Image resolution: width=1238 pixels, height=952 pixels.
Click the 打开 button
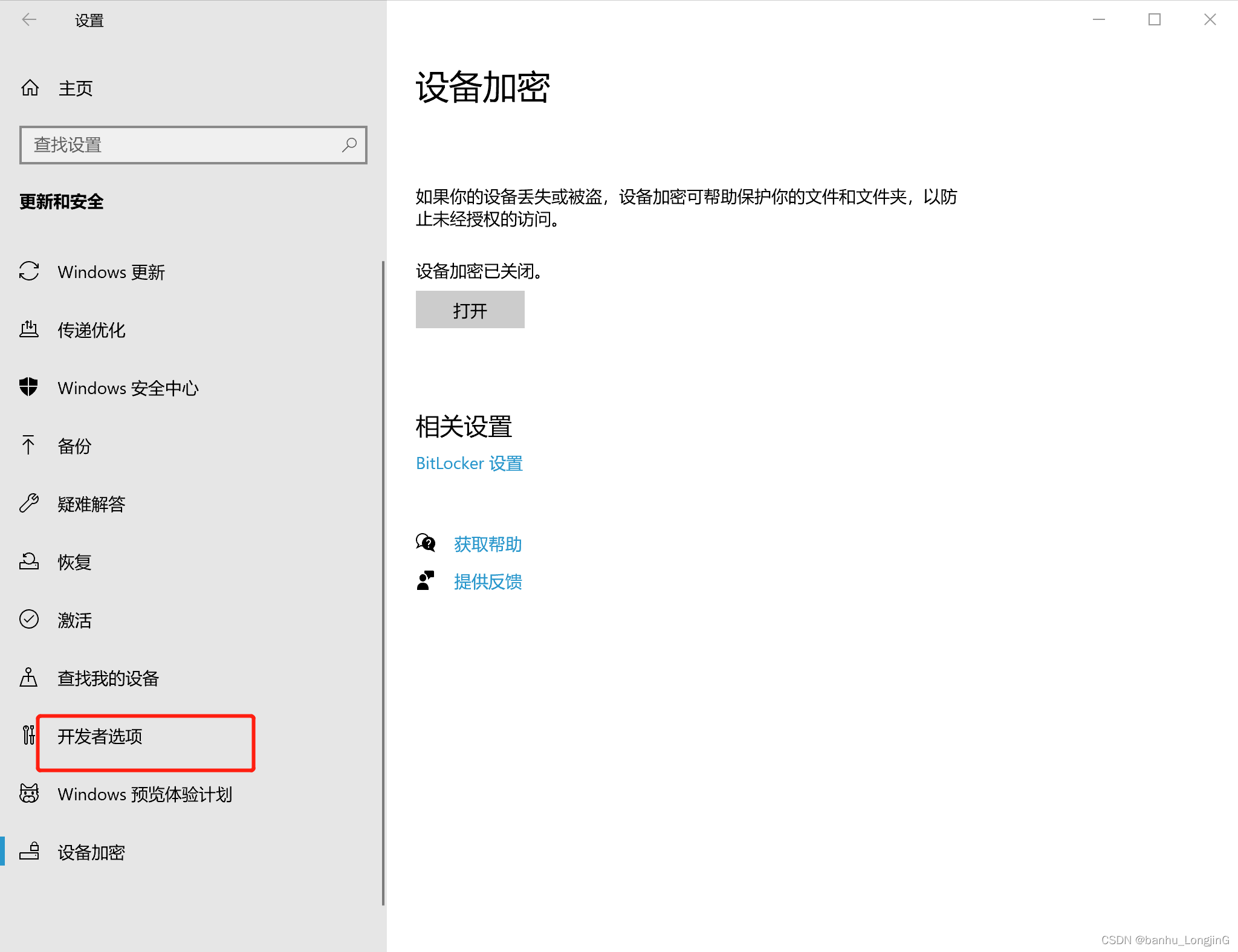pos(470,310)
